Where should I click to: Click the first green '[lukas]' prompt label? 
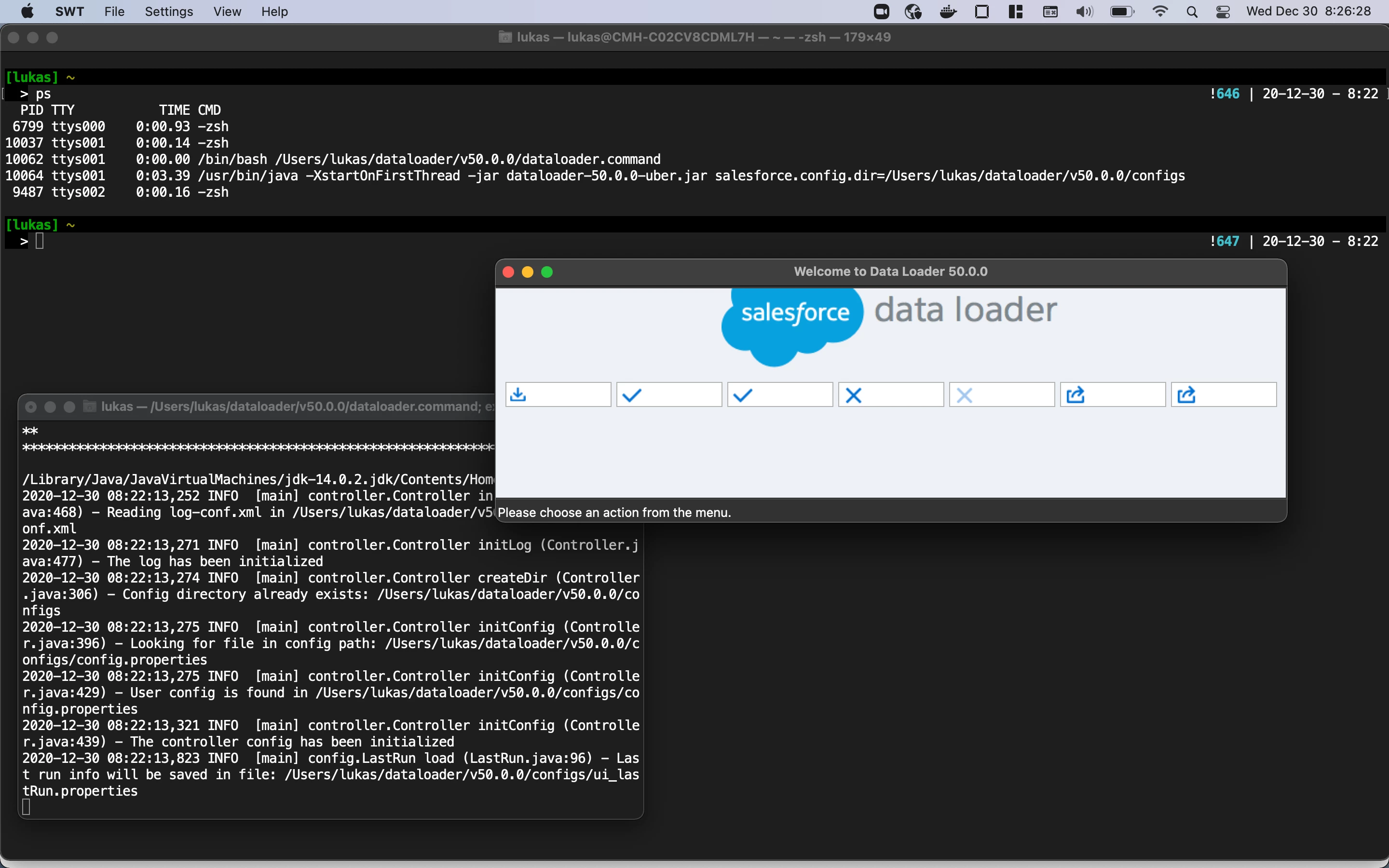click(32, 77)
